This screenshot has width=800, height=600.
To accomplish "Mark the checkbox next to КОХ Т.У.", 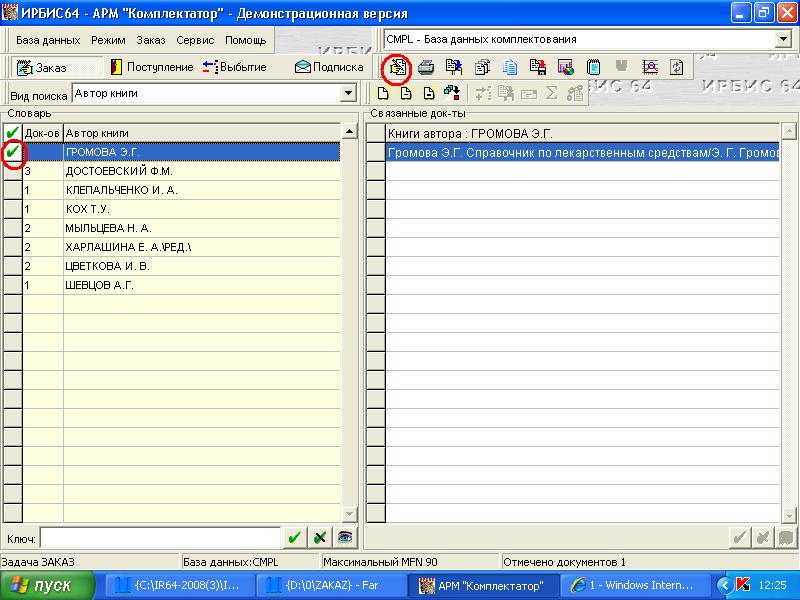I will [13, 209].
